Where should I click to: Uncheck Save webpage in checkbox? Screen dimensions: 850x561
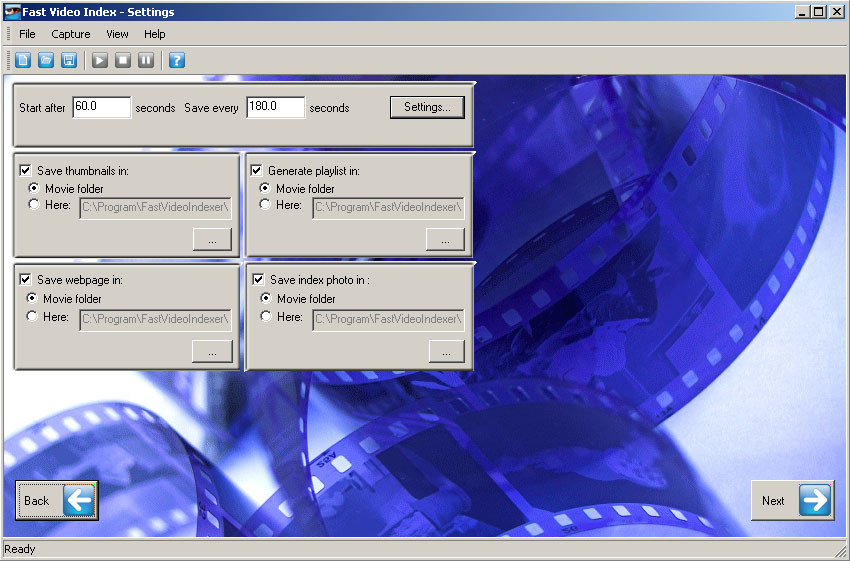point(25,280)
